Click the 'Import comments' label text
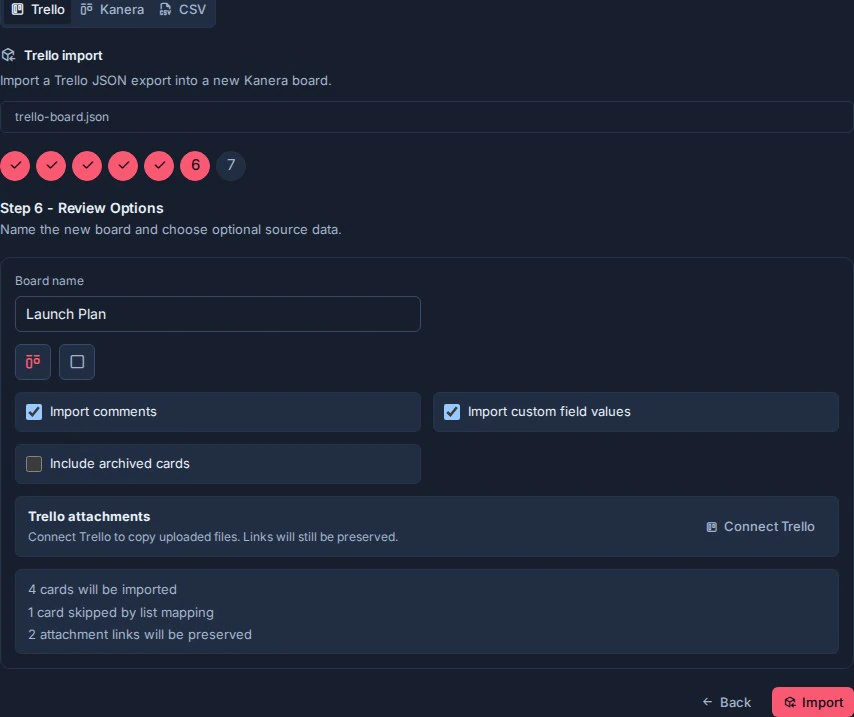 [103, 411]
